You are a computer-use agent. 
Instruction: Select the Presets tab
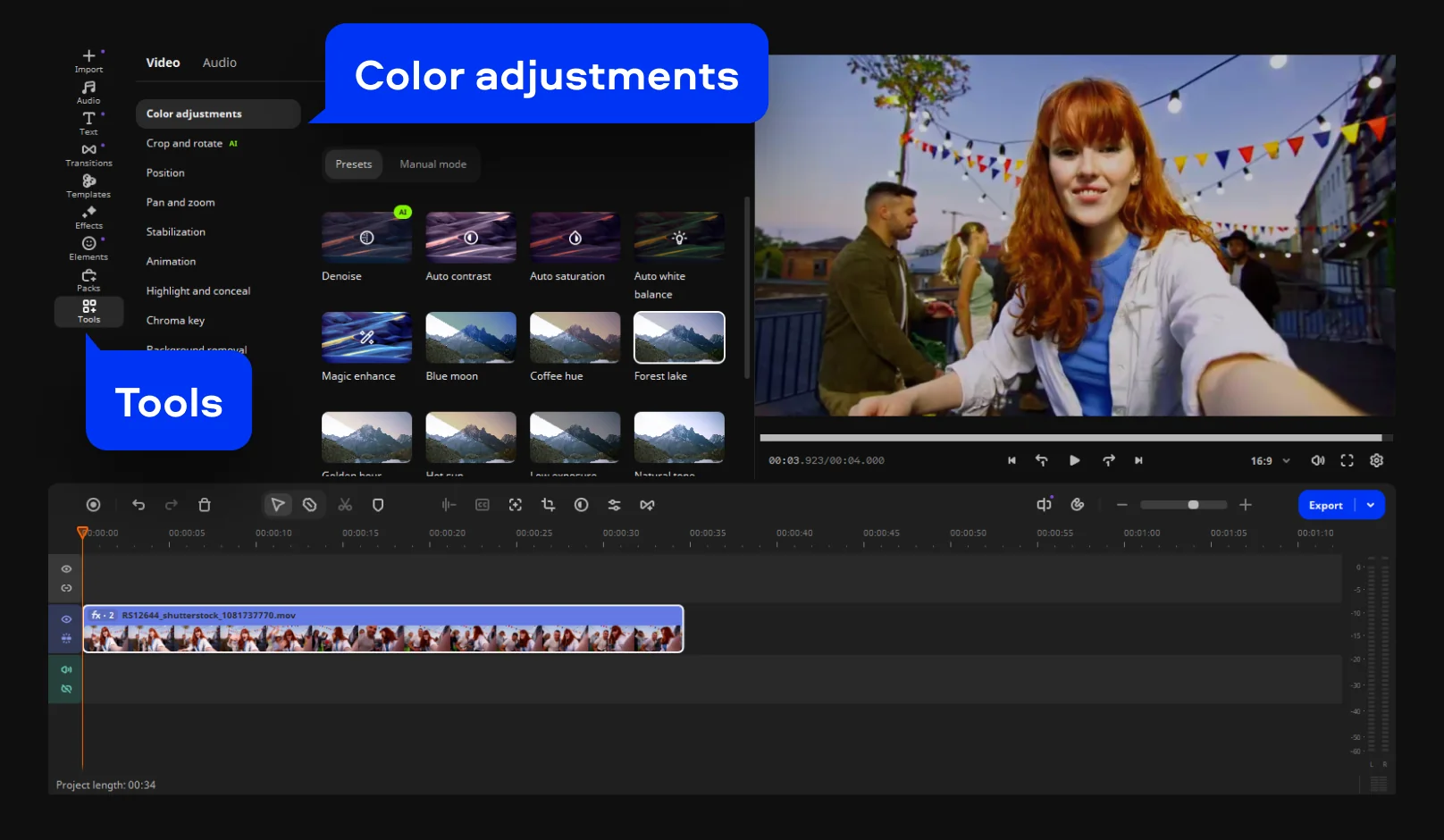[x=354, y=164]
